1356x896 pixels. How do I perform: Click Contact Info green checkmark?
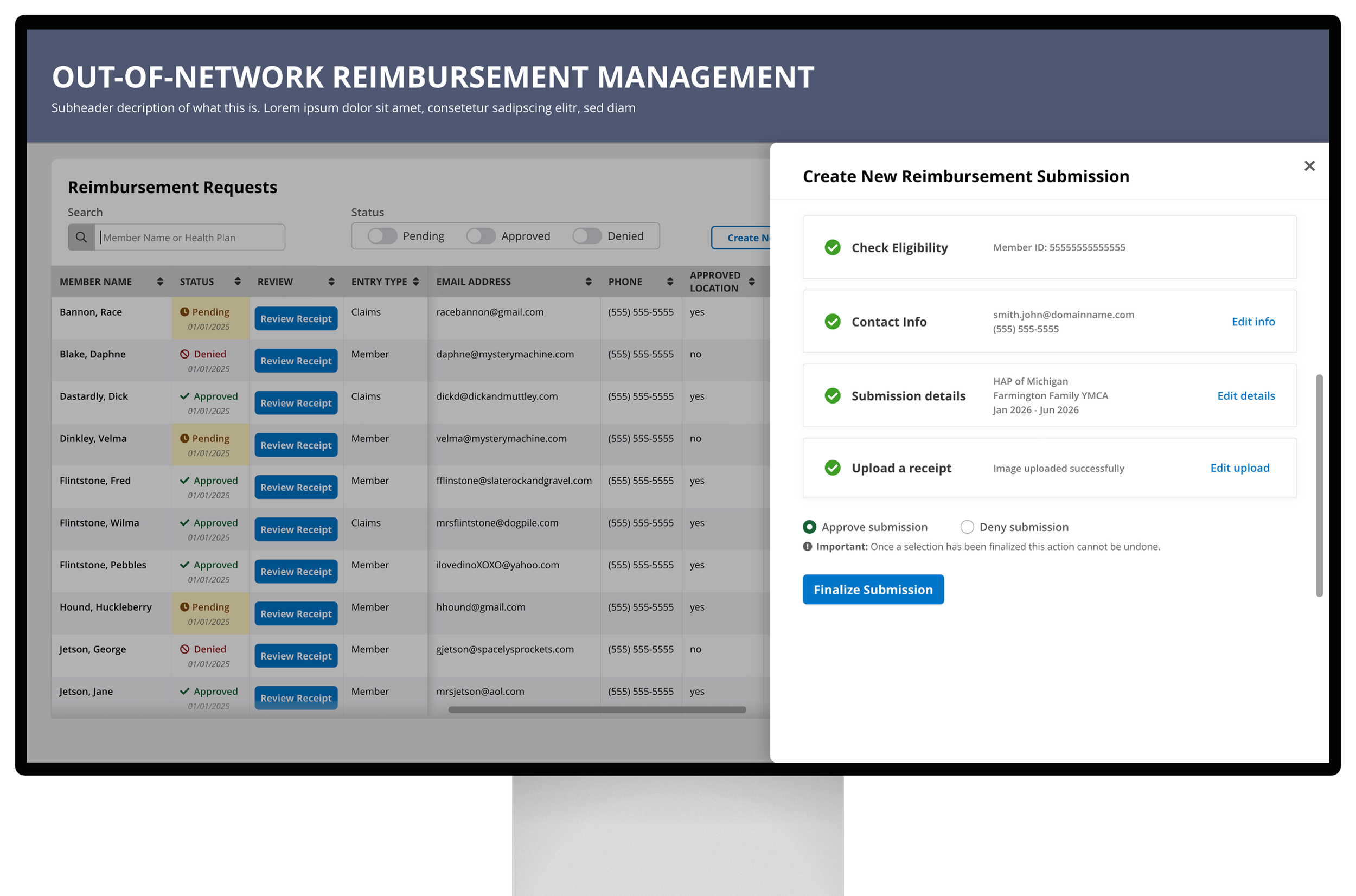coord(833,322)
